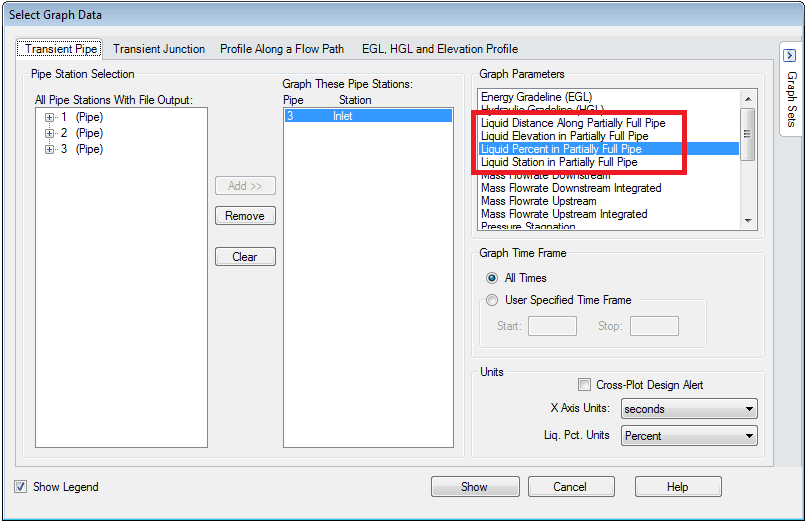Open Profile Along a Flow Path tab
This screenshot has width=806, height=523.
pos(282,49)
